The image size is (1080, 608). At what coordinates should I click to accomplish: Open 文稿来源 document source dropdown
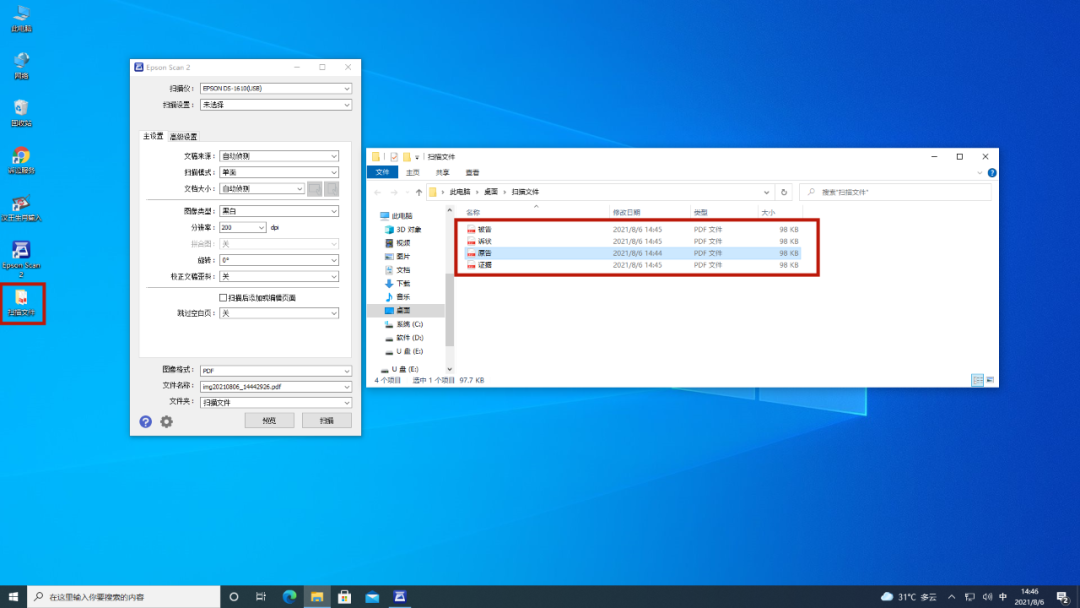pos(279,156)
